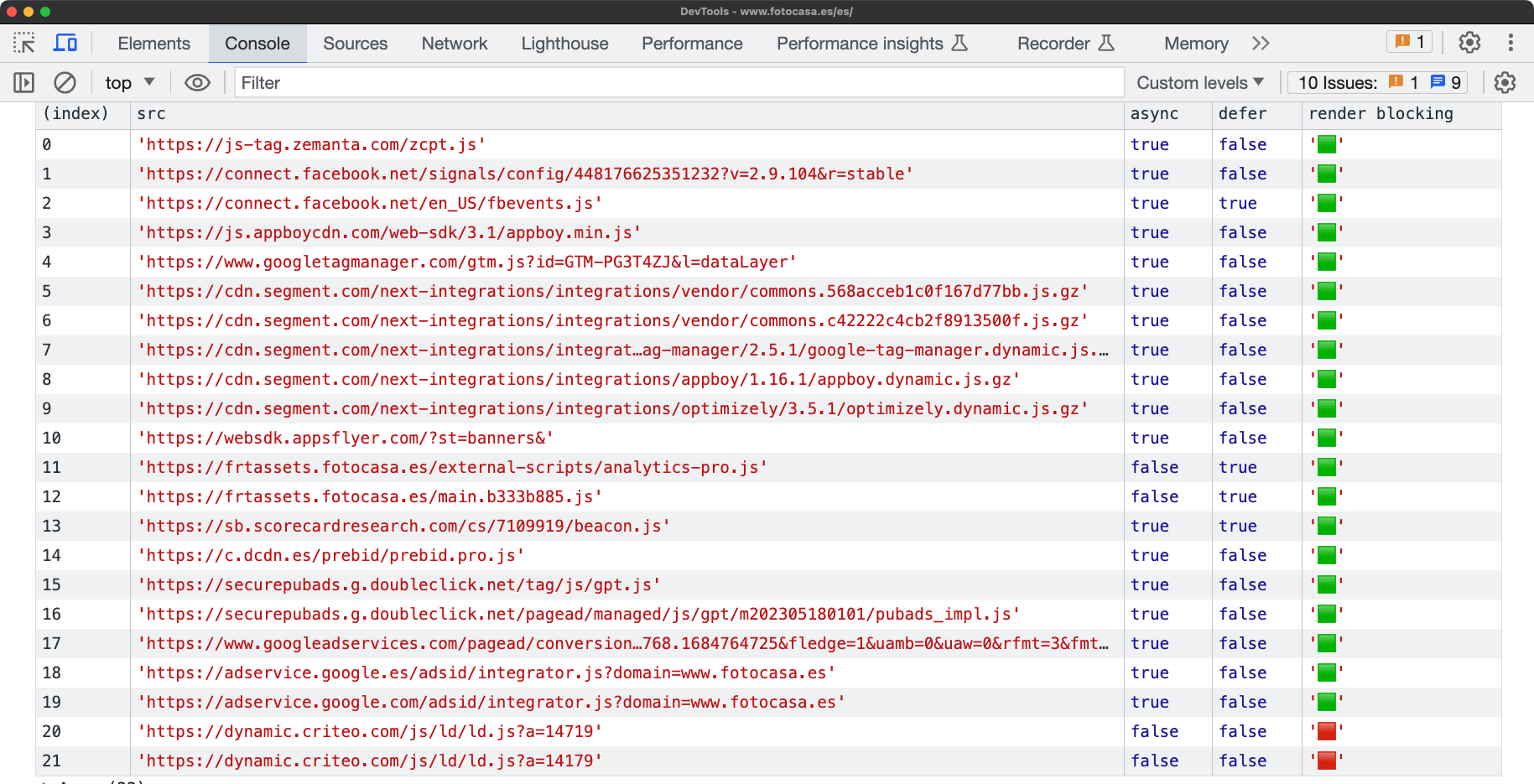Open the top JavaScript context dropdown
This screenshot has width=1534, height=784.
[130, 82]
